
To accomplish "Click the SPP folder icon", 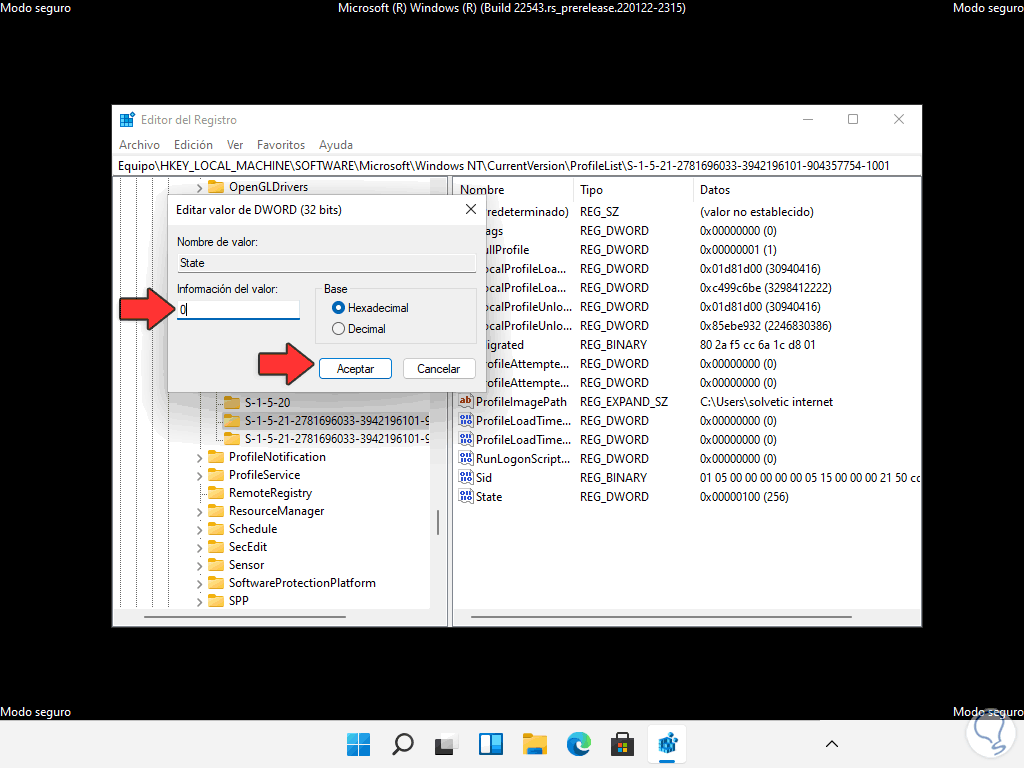I will (216, 600).
